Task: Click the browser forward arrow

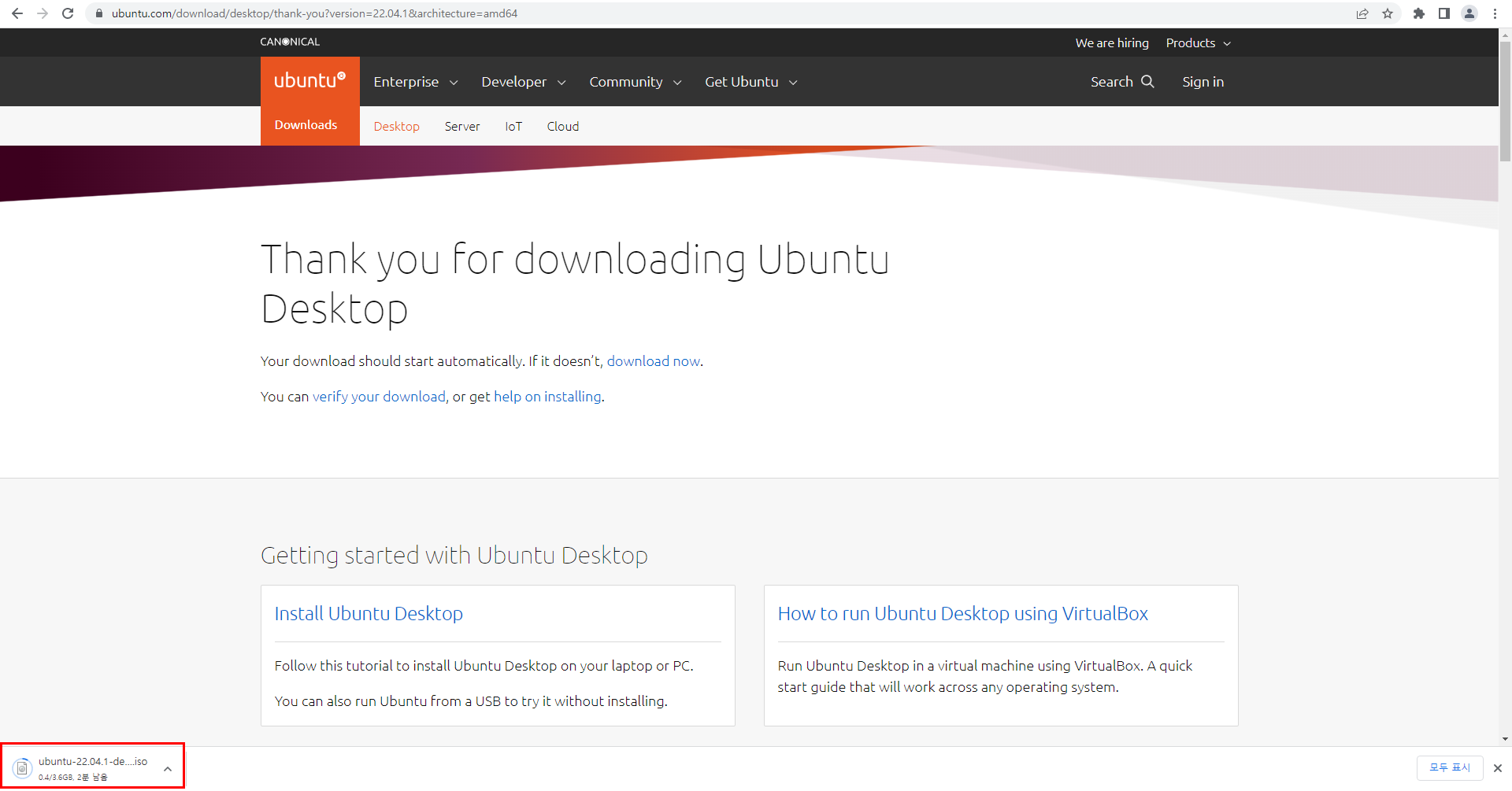Action: coord(43,13)
